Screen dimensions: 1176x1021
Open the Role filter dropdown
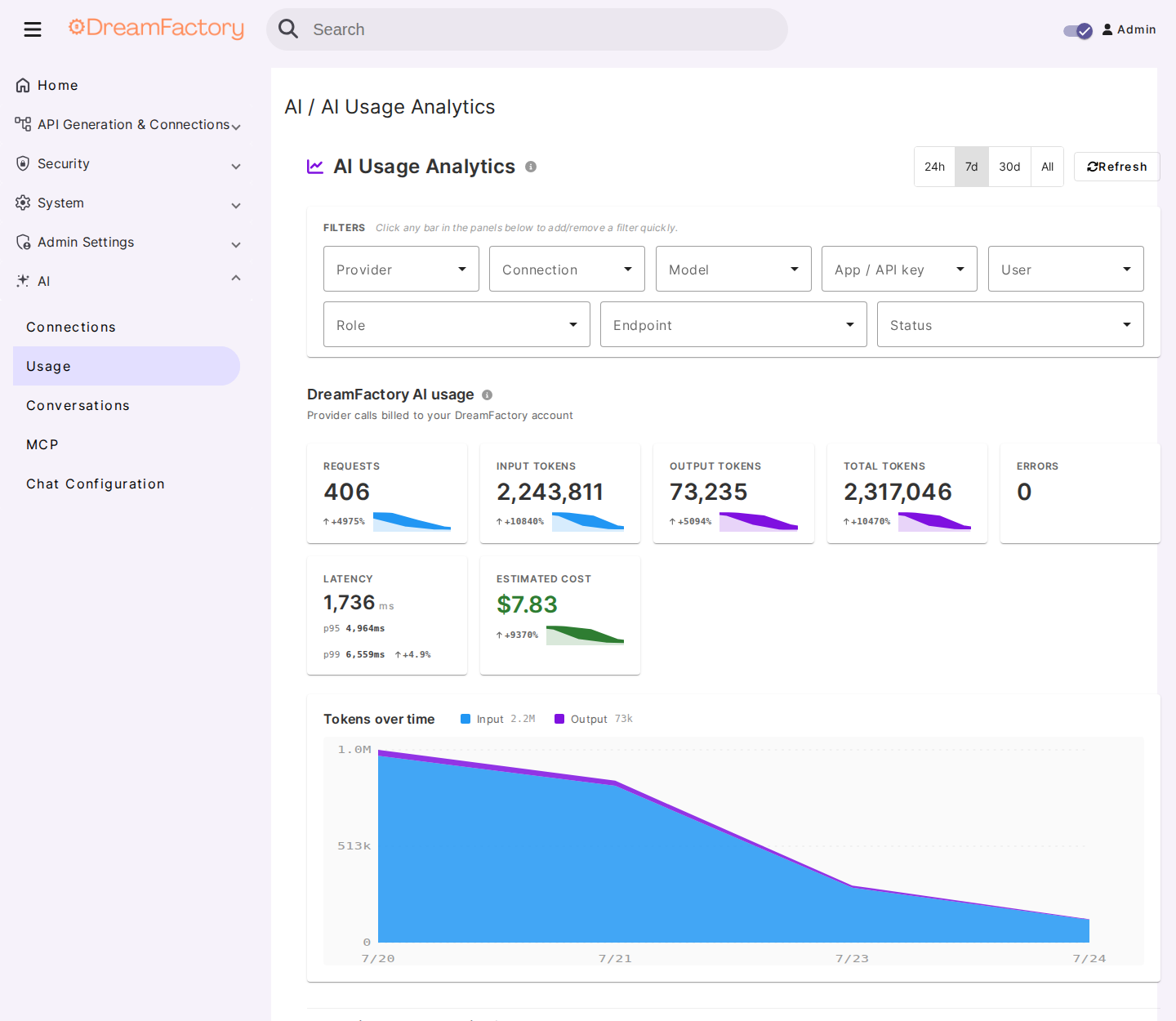457,324
